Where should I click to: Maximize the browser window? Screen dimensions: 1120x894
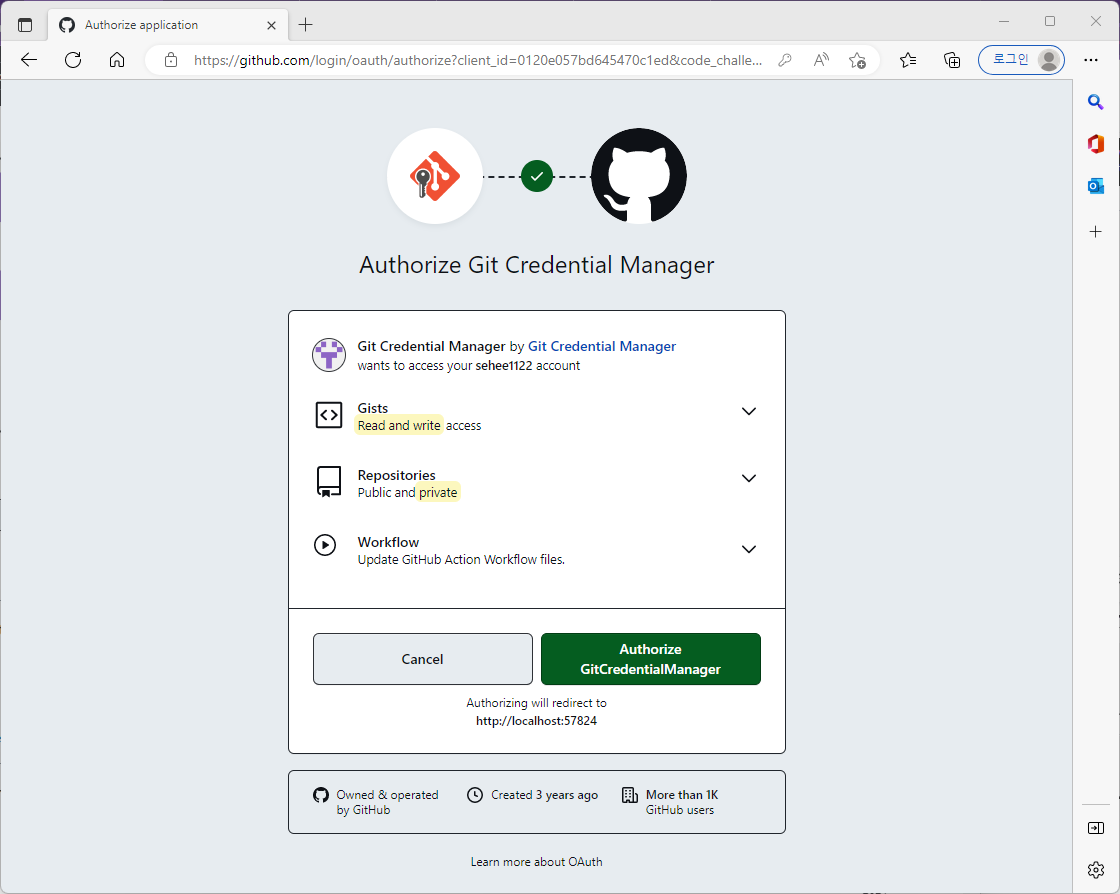tap(1050, 21)
